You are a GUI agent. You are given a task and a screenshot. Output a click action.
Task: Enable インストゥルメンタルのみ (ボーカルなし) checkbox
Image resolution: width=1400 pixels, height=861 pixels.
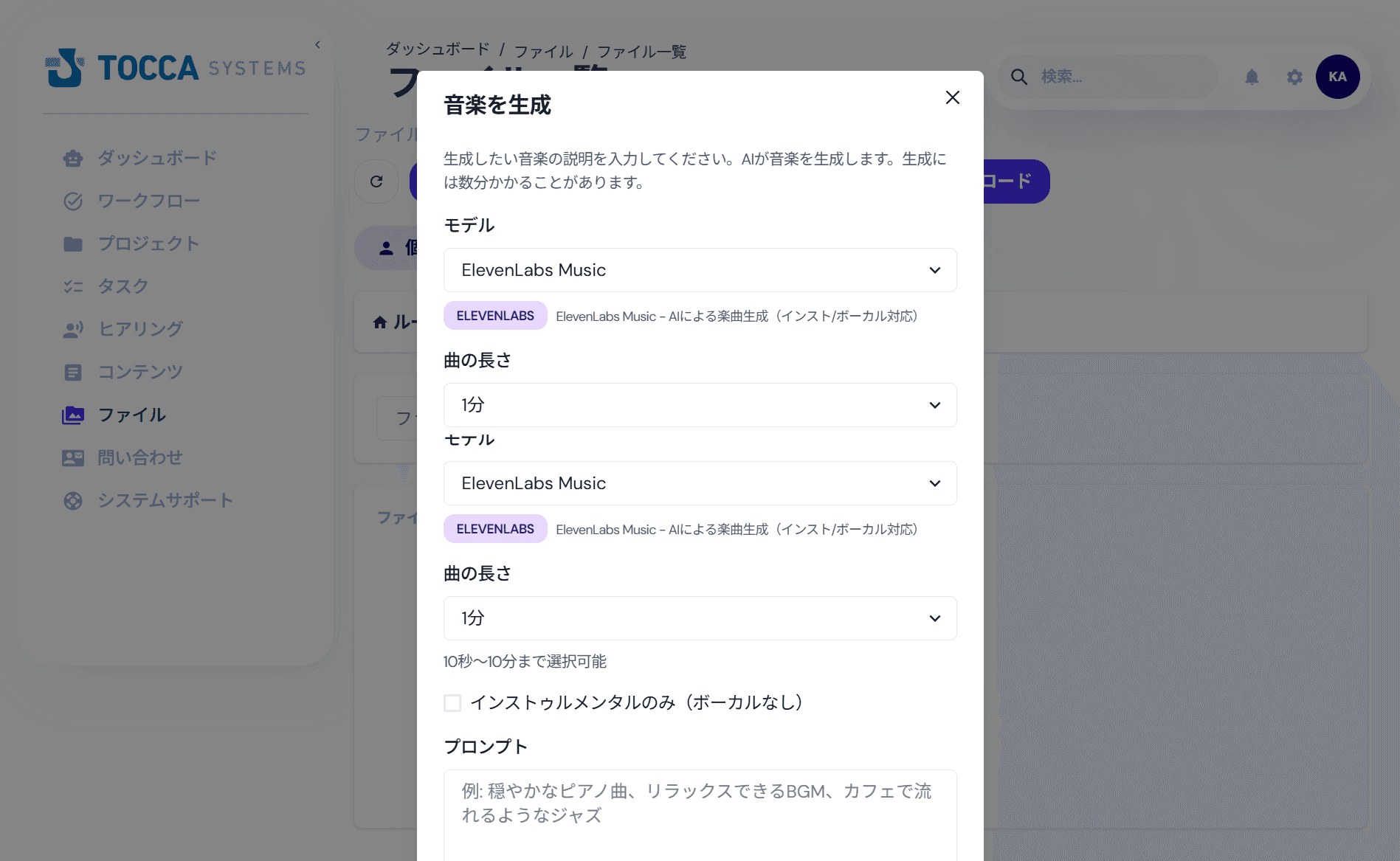click(452, 703)
